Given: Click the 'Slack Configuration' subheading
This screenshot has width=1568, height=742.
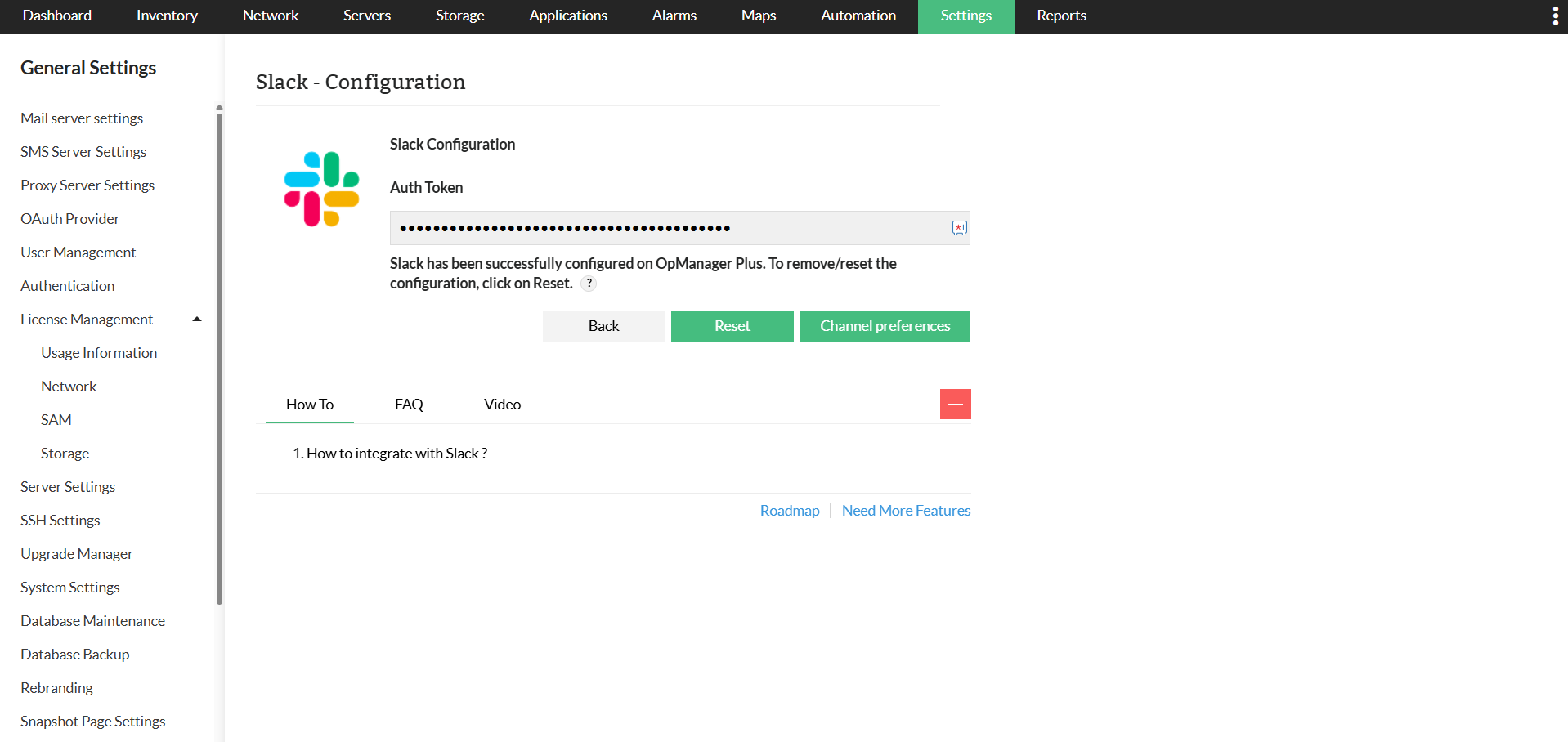Looking at the screenshot, I should (x=453, y=145).
